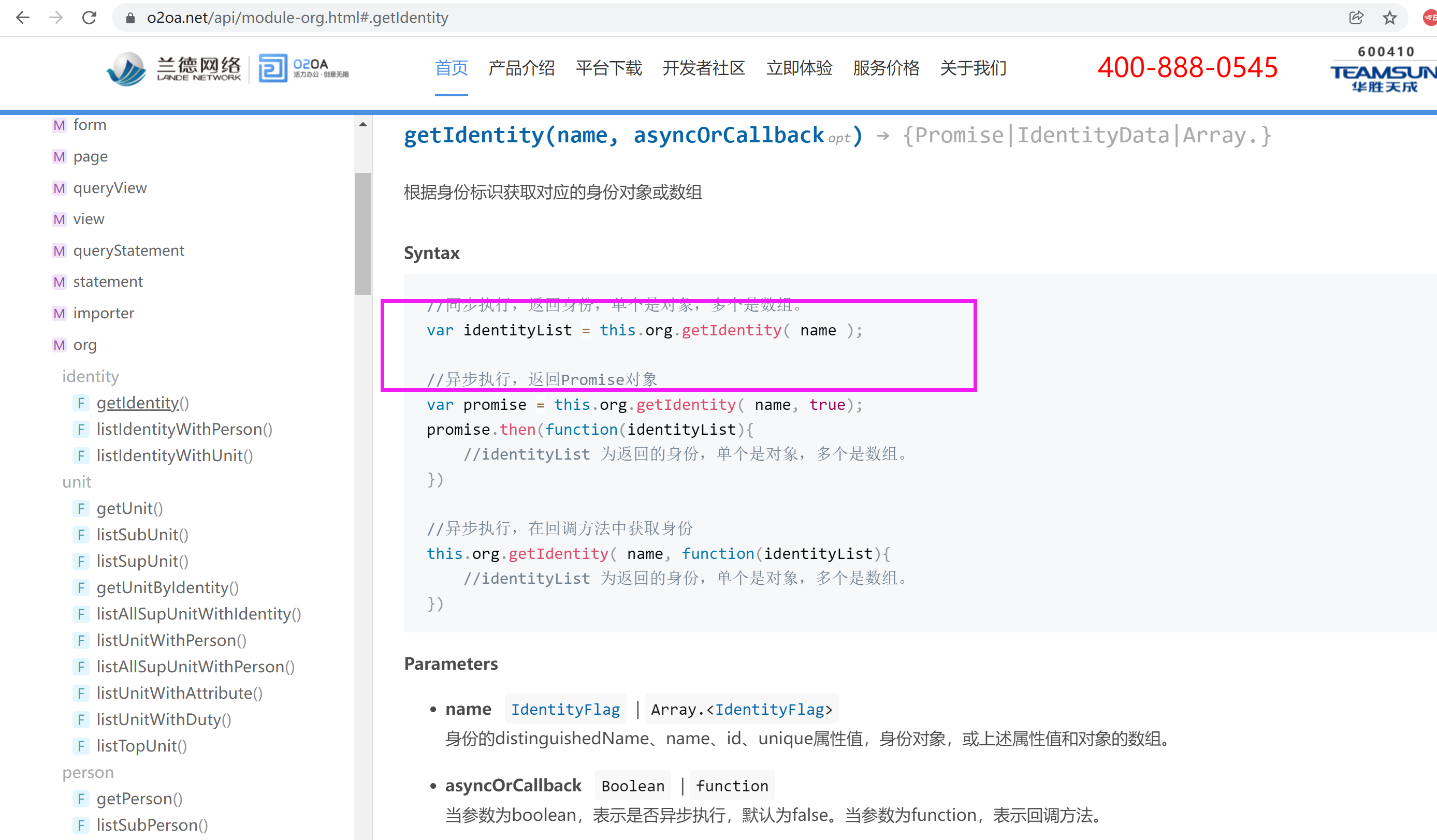Open 开发者社区 navigation item

point(703,68)
